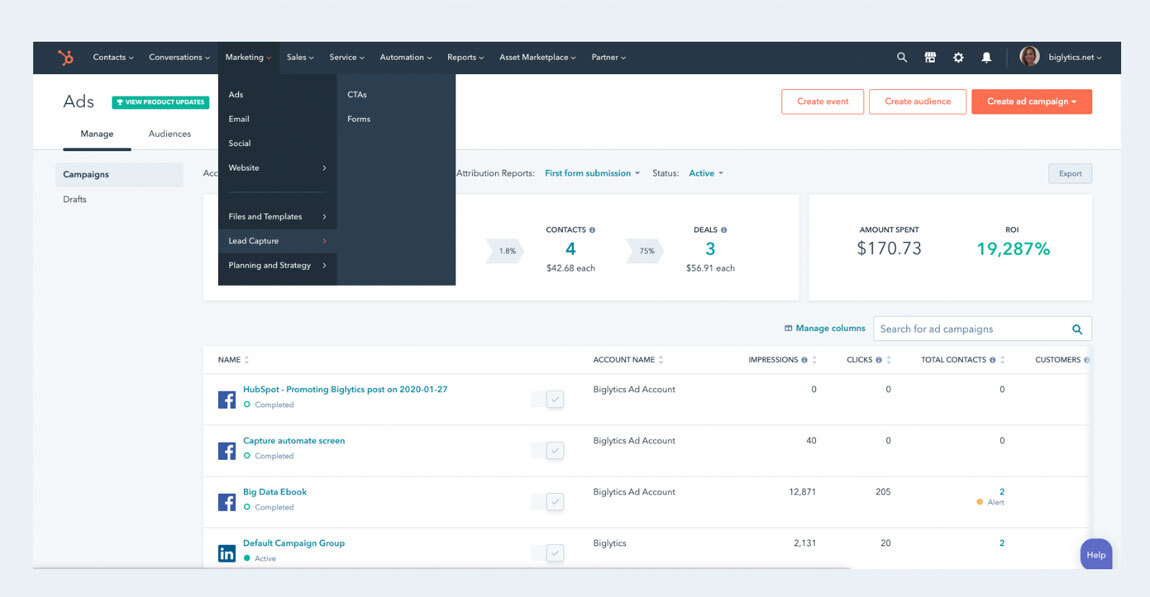Screen dimensions: 1150x597
Task: Toggle off the Capture automate screen campaign
Action: [549, 449]
